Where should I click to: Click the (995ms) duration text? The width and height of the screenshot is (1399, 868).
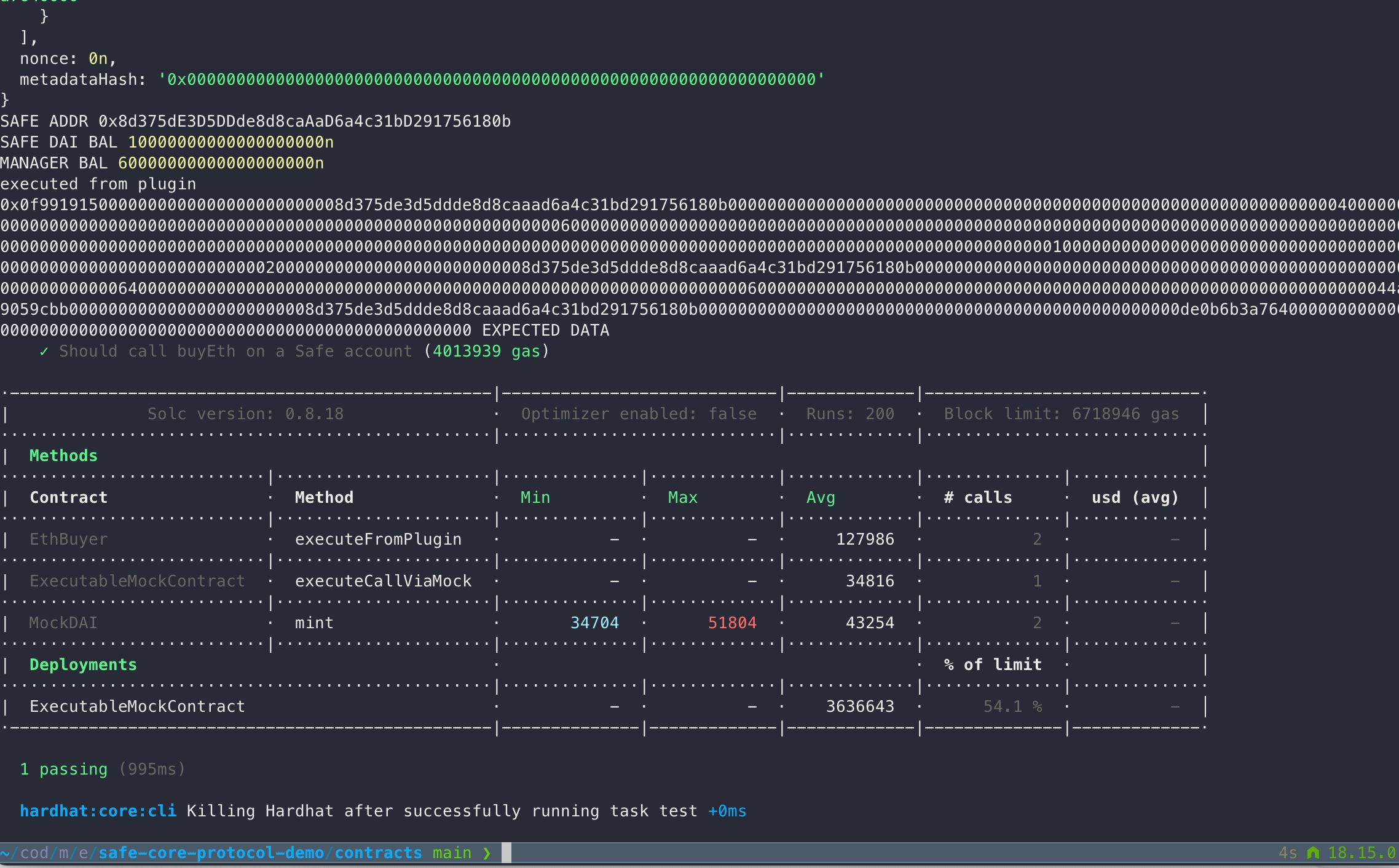152,769
